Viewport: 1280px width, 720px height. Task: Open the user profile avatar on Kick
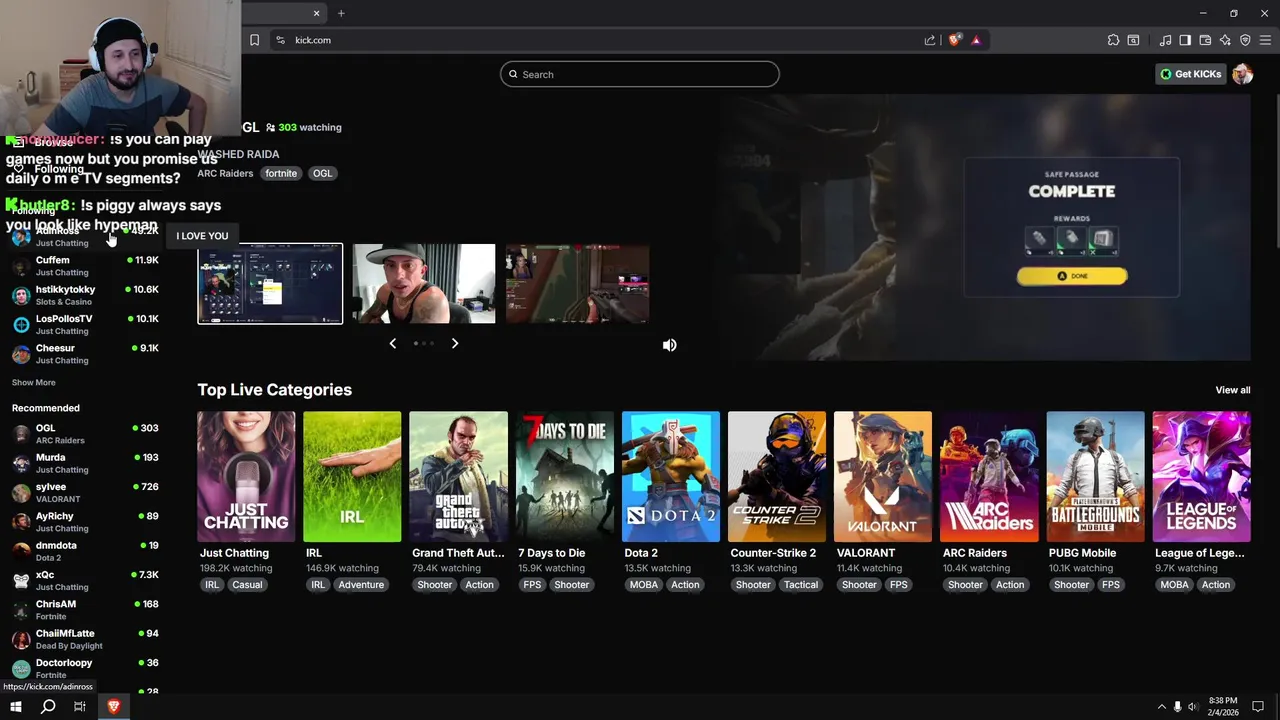tap(1243, 74)
